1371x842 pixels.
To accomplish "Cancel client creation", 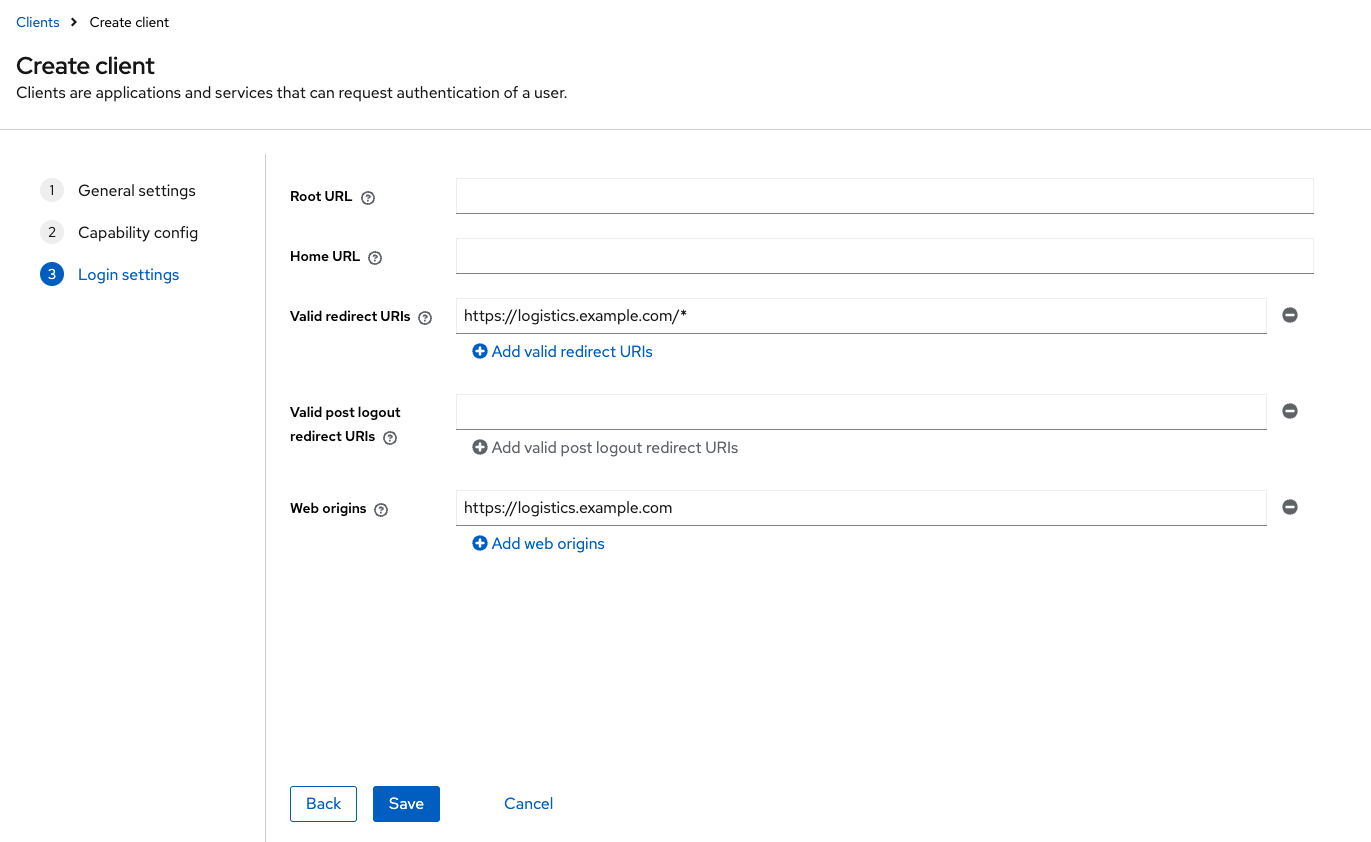I will click(x=528, y=803).
